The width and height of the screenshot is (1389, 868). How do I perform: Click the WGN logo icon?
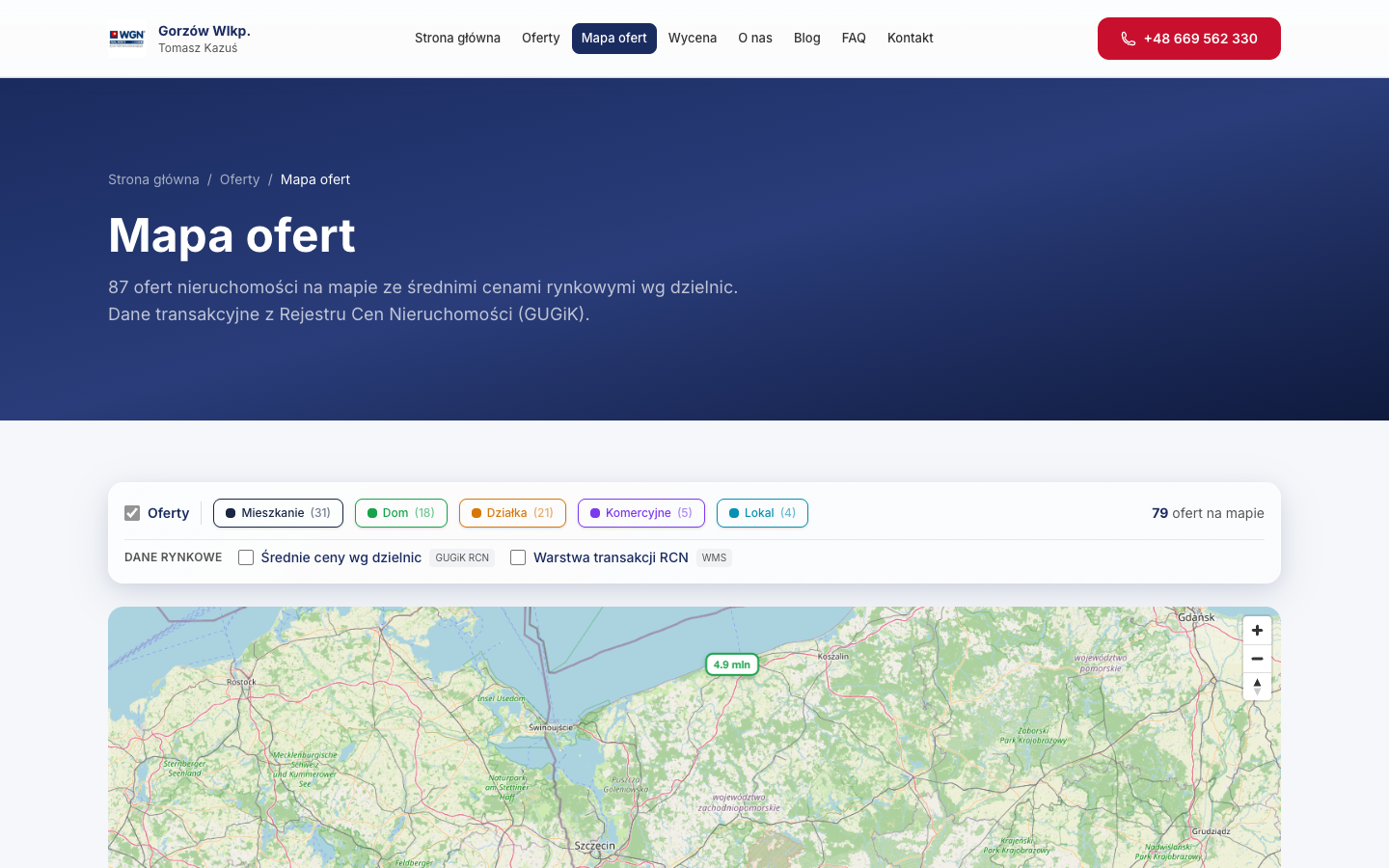126,39
